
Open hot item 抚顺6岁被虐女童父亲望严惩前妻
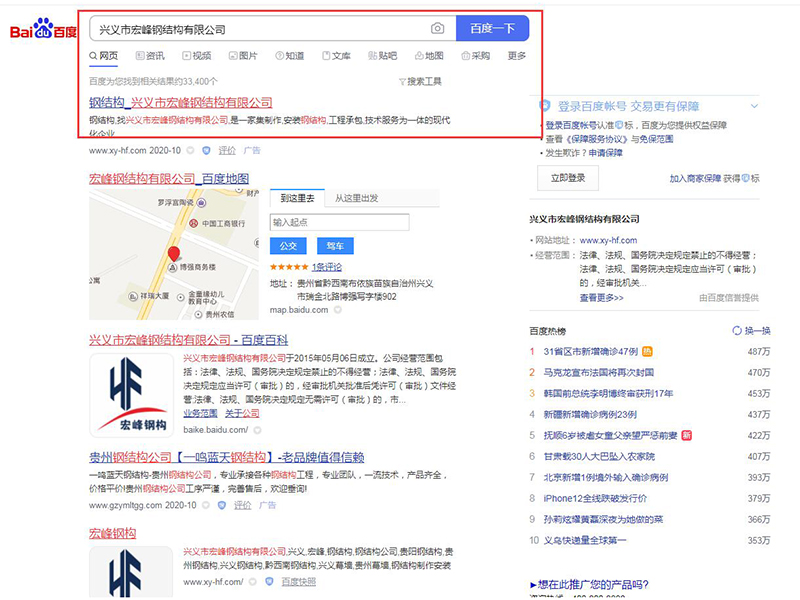tap(610, 435)
